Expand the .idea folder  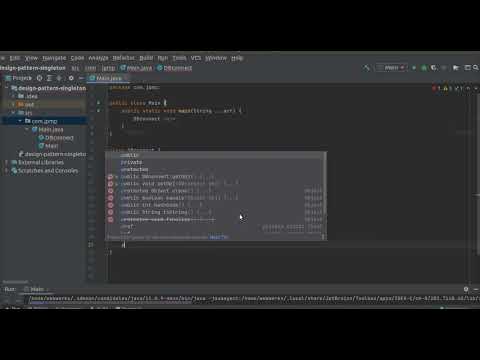click(x=13, y=96)
